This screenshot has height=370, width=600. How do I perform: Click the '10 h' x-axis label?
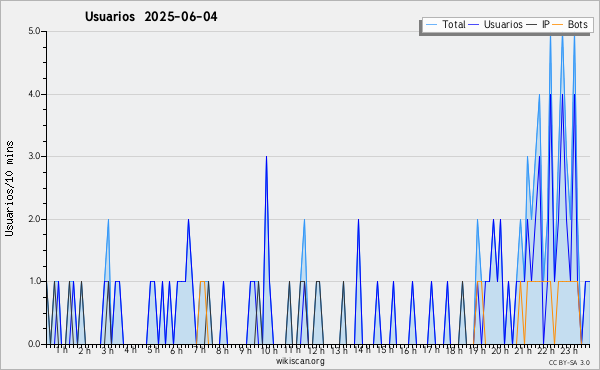tap(269, 350)
